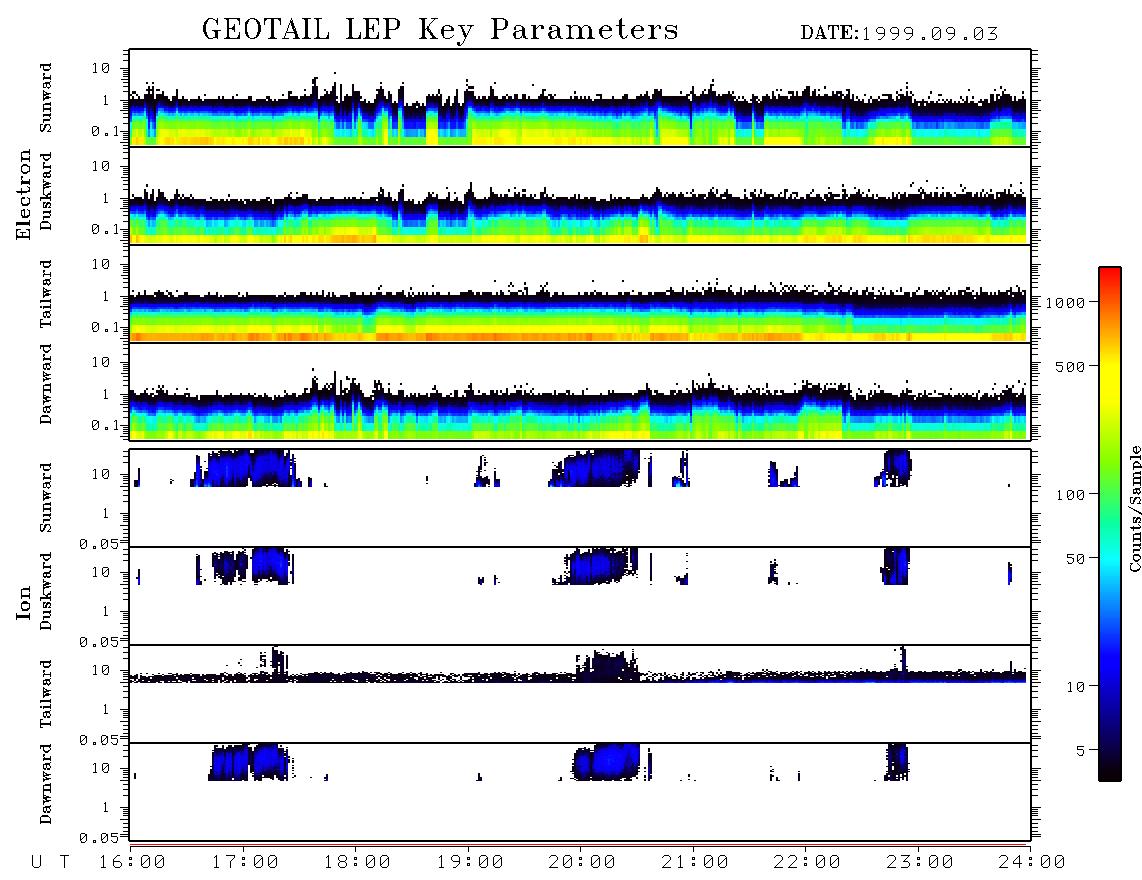Click the 1000 color scale value
The image size is (1142, 880).
[x=1066, y=302]
